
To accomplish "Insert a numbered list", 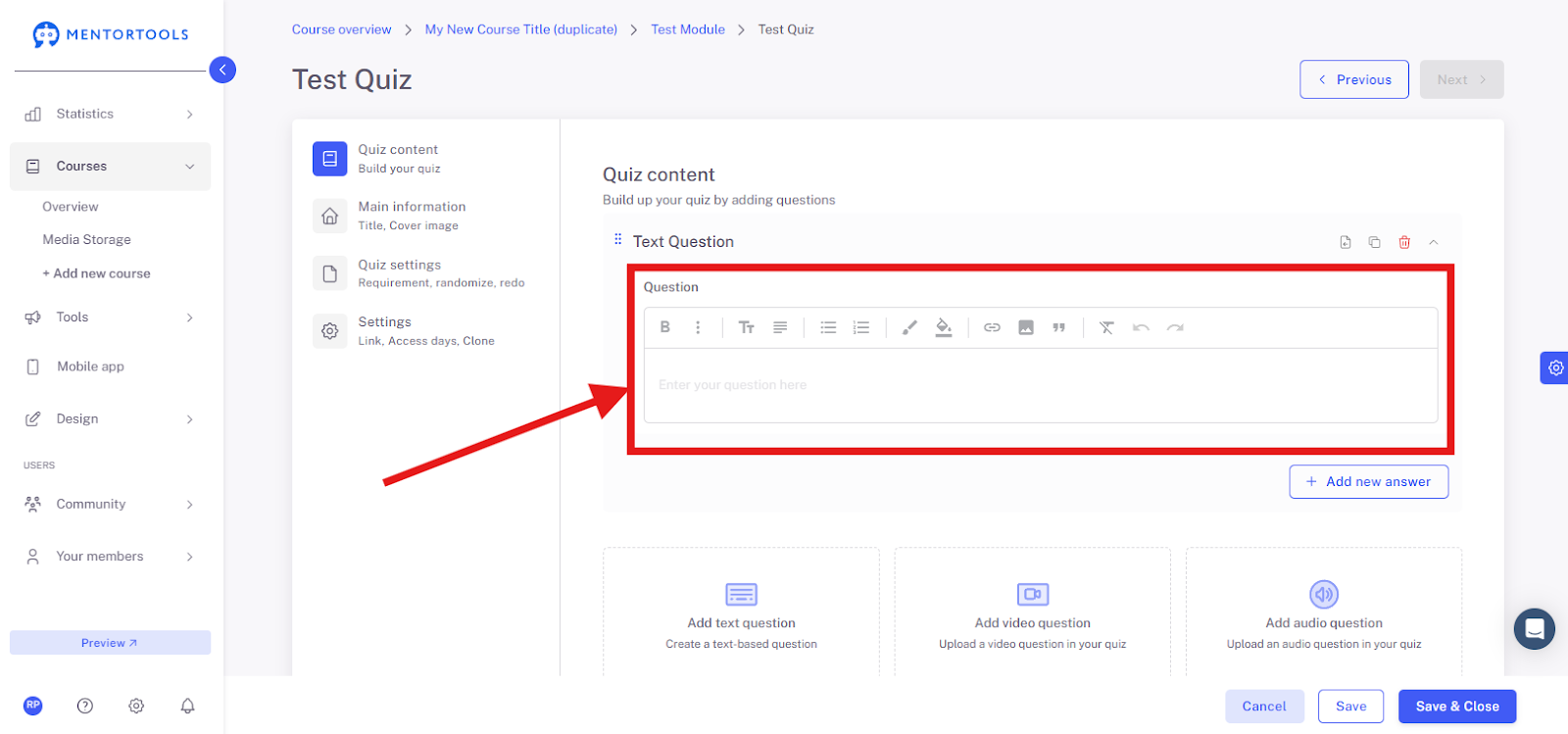I will coord(861,327).
